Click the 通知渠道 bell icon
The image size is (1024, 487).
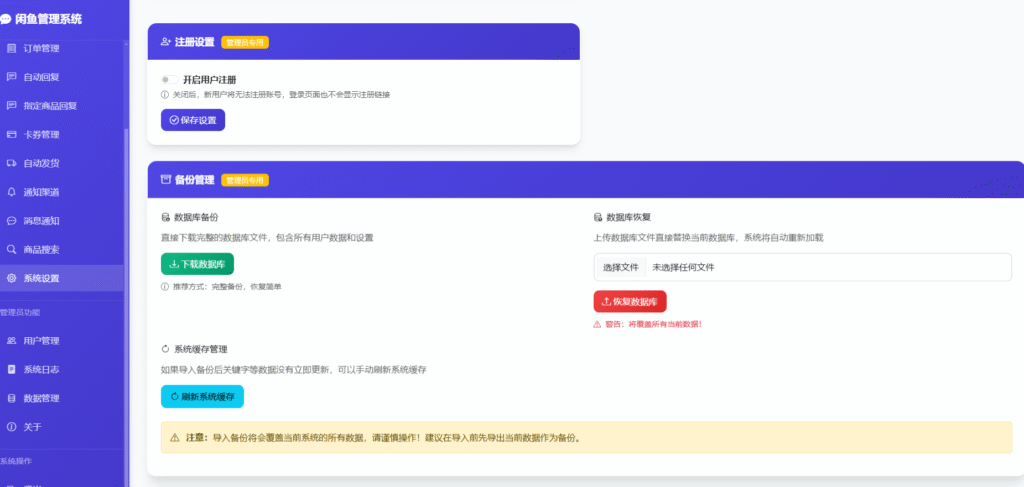11,192
